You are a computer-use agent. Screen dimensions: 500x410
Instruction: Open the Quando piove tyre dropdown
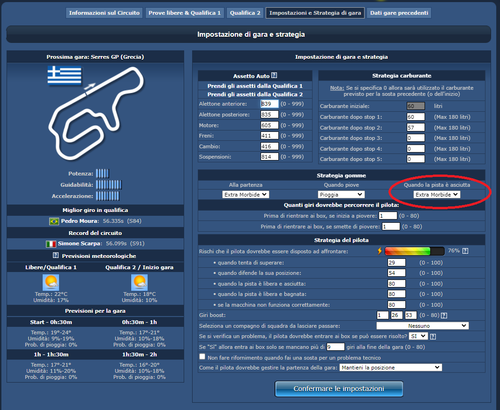pyautogui.click(x=341, y=194)
